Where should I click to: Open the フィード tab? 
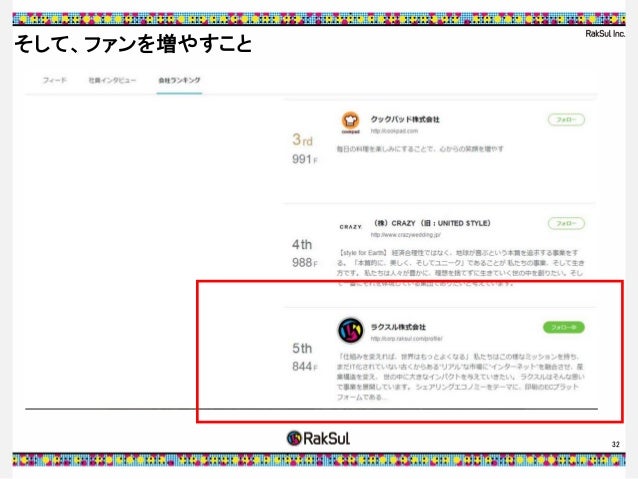55,80
